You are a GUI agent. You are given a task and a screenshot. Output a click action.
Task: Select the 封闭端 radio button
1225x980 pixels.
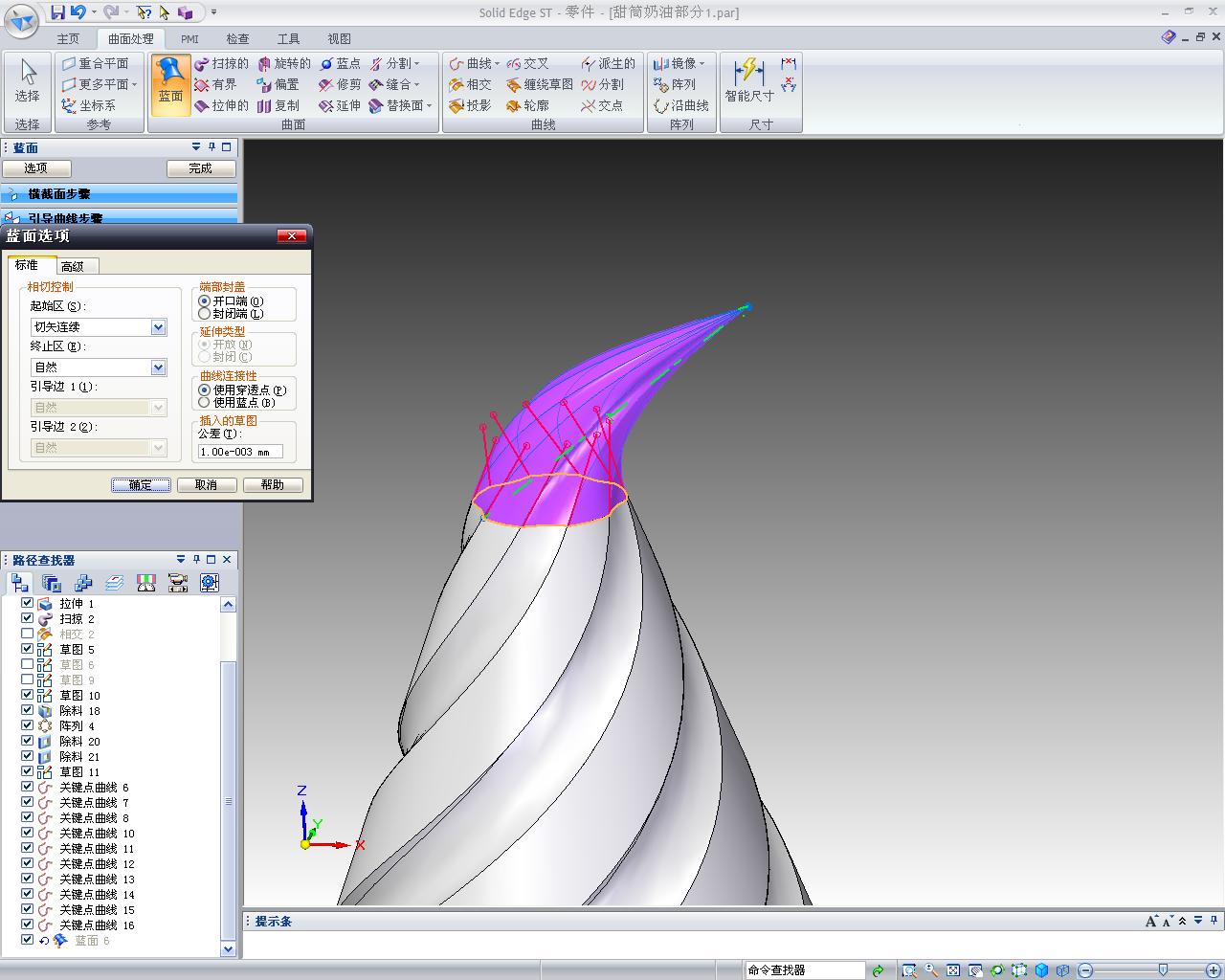pos(204,313)
